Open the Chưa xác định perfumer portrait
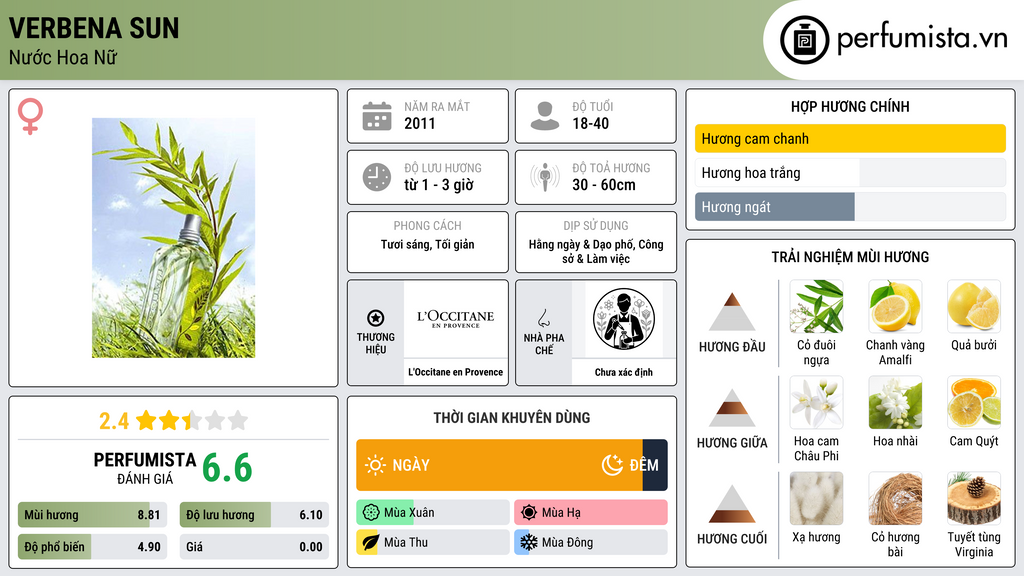1024x576 pixels. tap(624, 319)
